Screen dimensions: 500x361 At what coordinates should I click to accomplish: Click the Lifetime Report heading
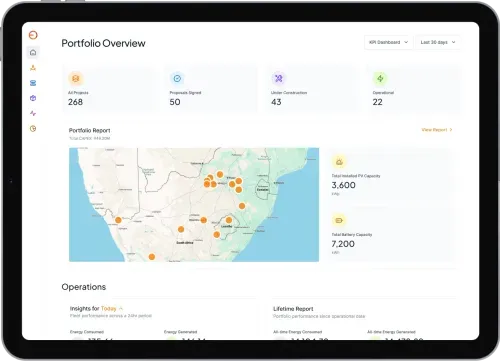click(293, 309)
